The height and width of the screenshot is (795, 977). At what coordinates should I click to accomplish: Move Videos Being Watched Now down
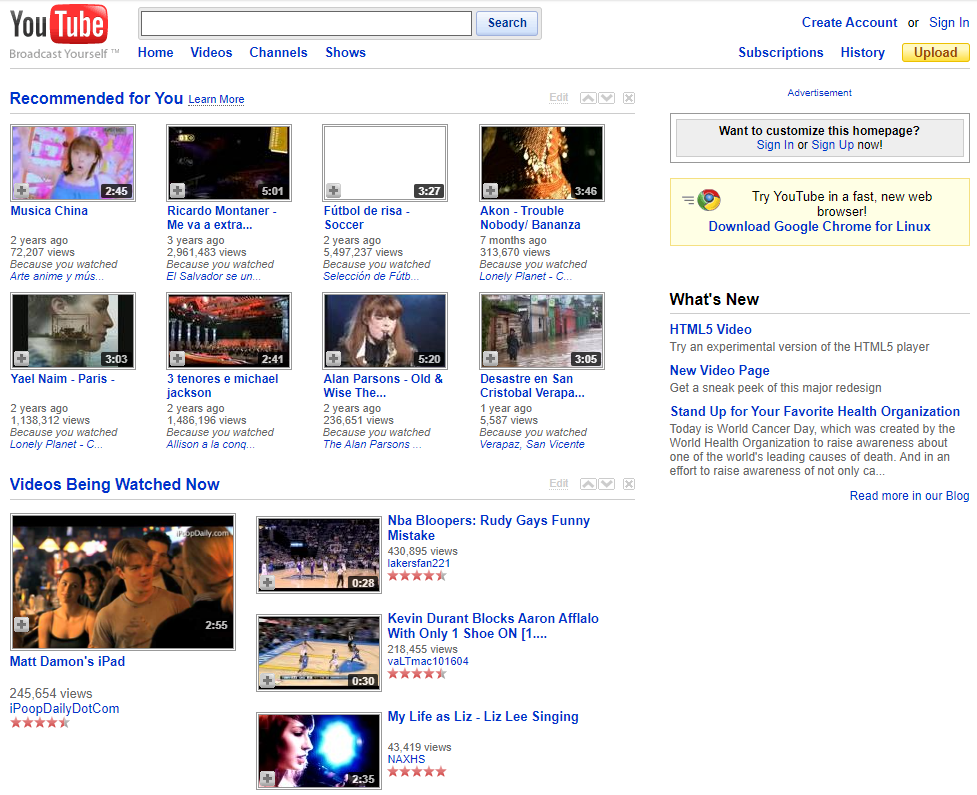pos(606,484)
